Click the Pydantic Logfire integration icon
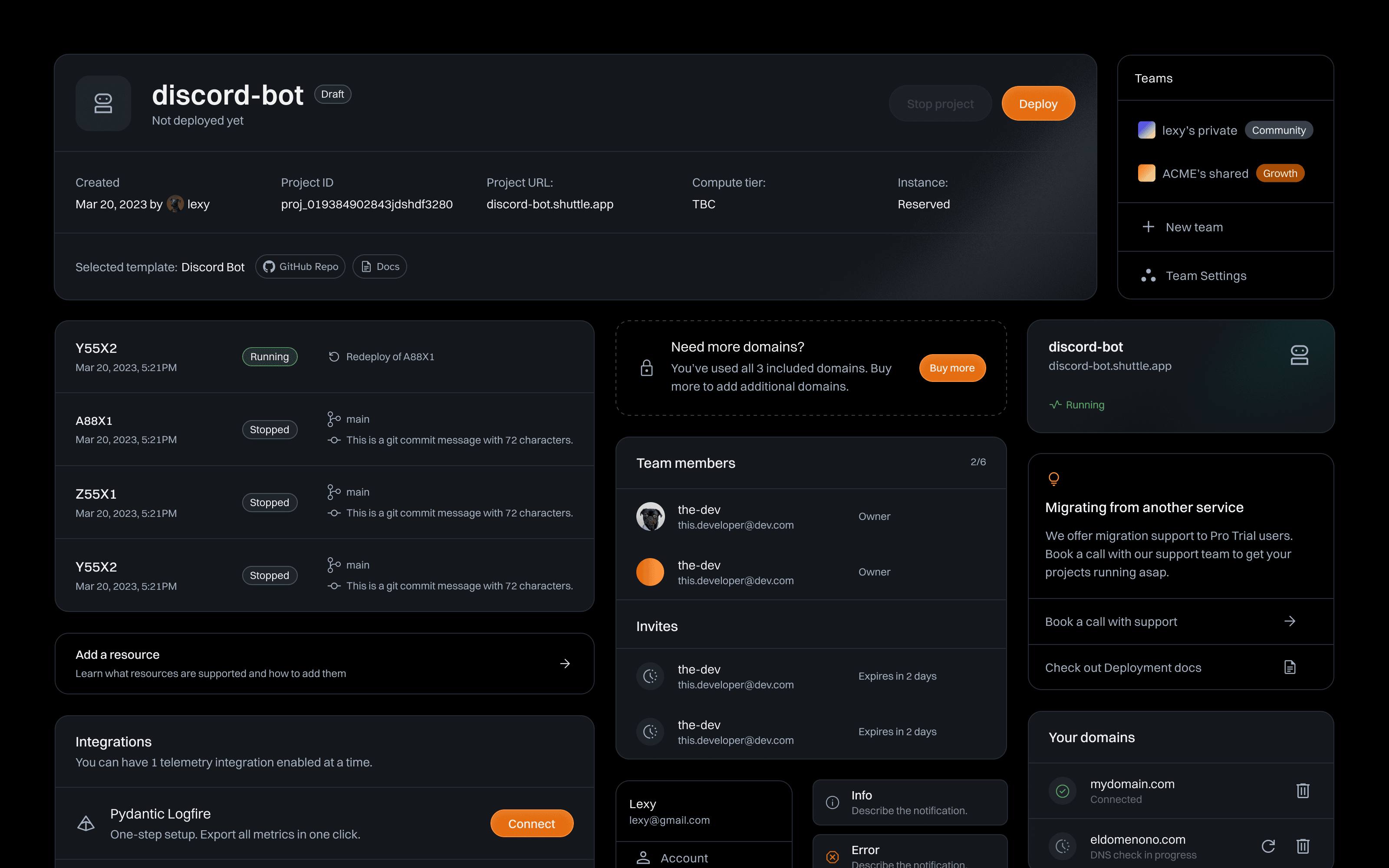 pos(86,824)
